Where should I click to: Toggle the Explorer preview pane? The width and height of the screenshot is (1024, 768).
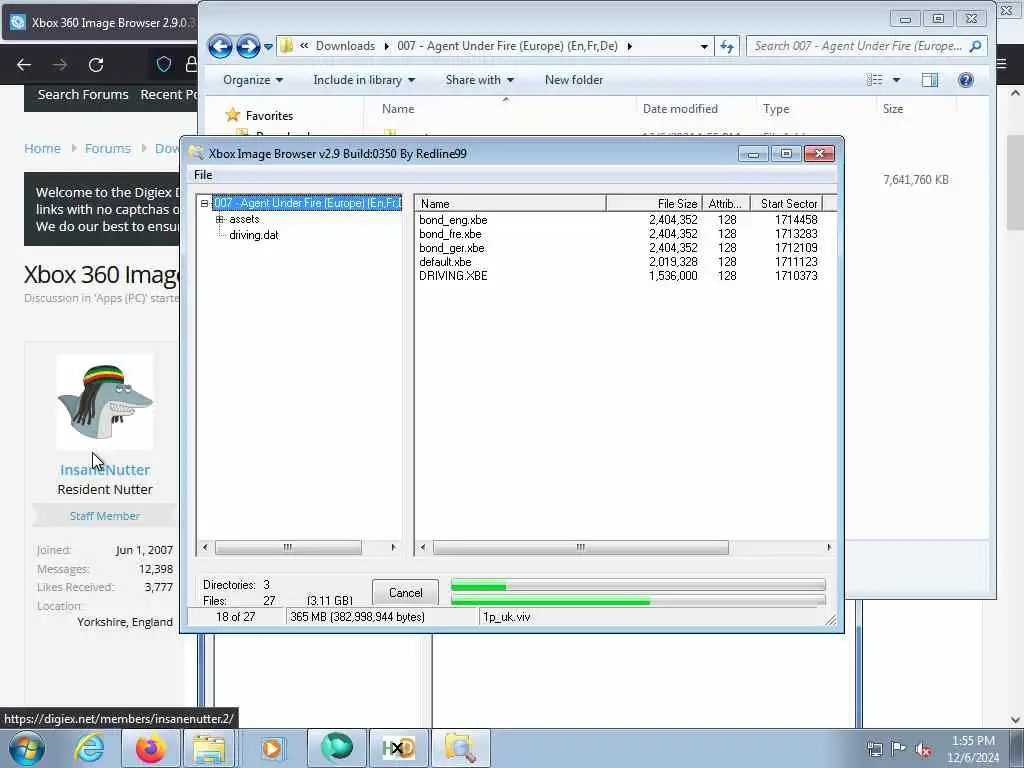(930, 80)
